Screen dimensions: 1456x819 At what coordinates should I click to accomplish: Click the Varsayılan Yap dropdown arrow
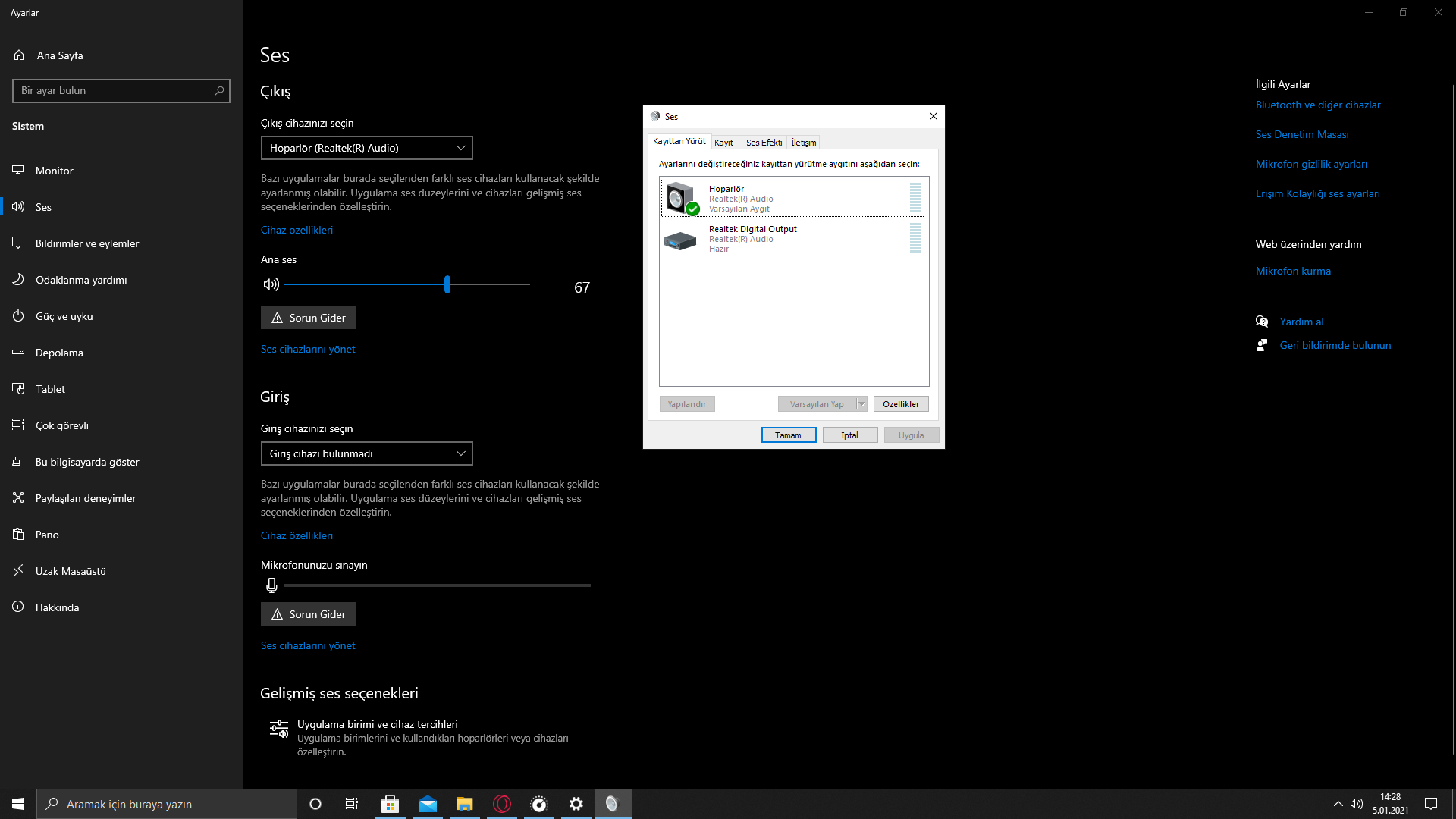(x=861, y=404)
